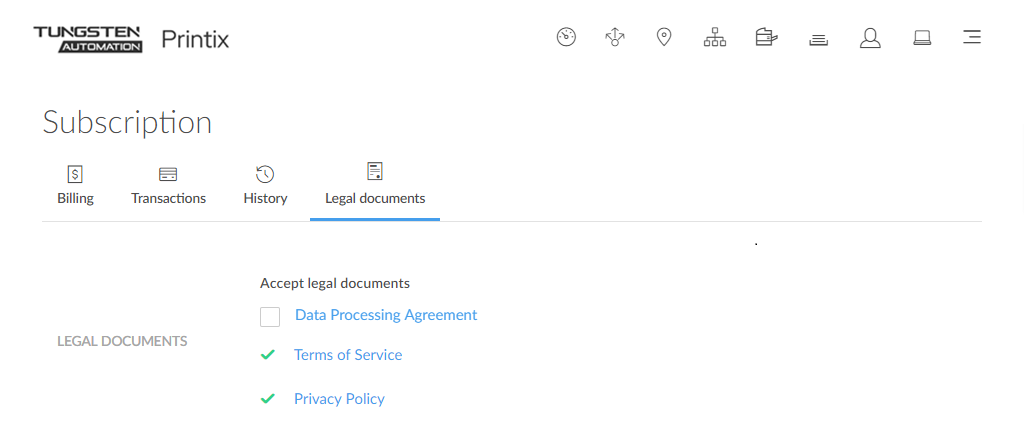Click the Tungsten Automation logo
Screen dimensions: 1024x443
89,39
